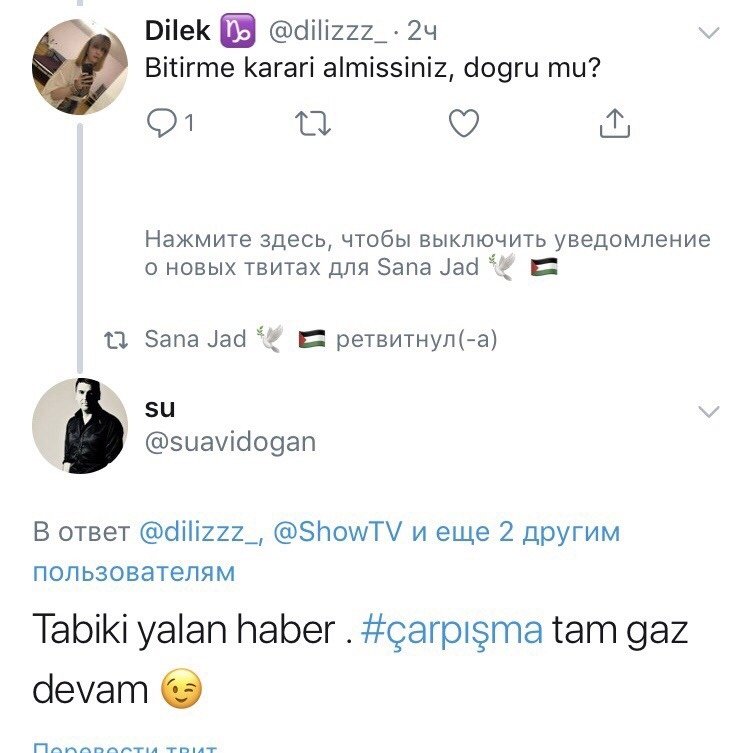750x753 pixels.
Task: Tap the su display name
Action: coord(160,407)
